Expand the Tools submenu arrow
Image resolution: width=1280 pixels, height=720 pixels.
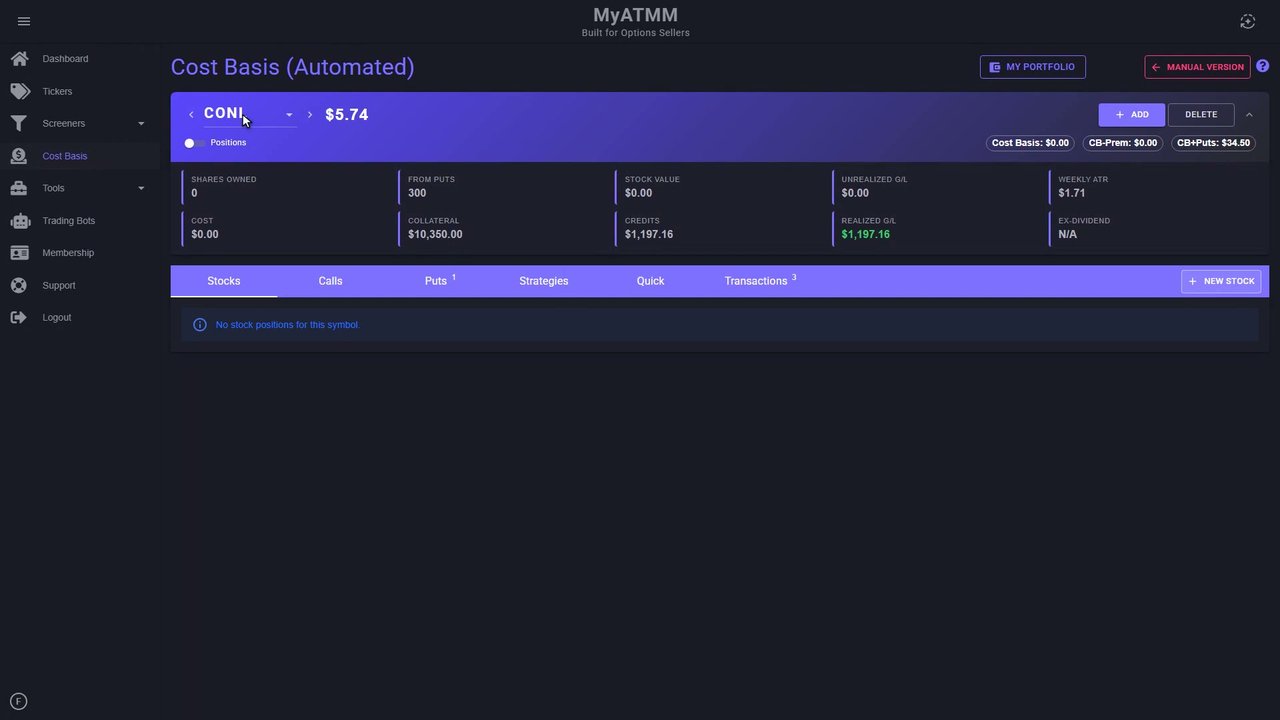coord(141,188)
